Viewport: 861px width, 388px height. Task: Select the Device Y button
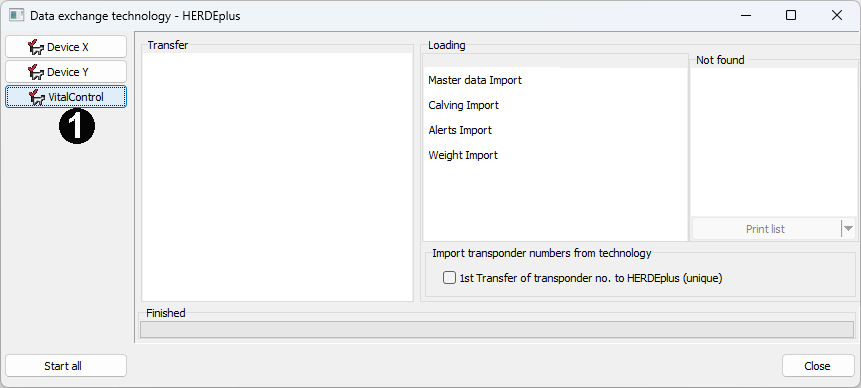(66, 72)
